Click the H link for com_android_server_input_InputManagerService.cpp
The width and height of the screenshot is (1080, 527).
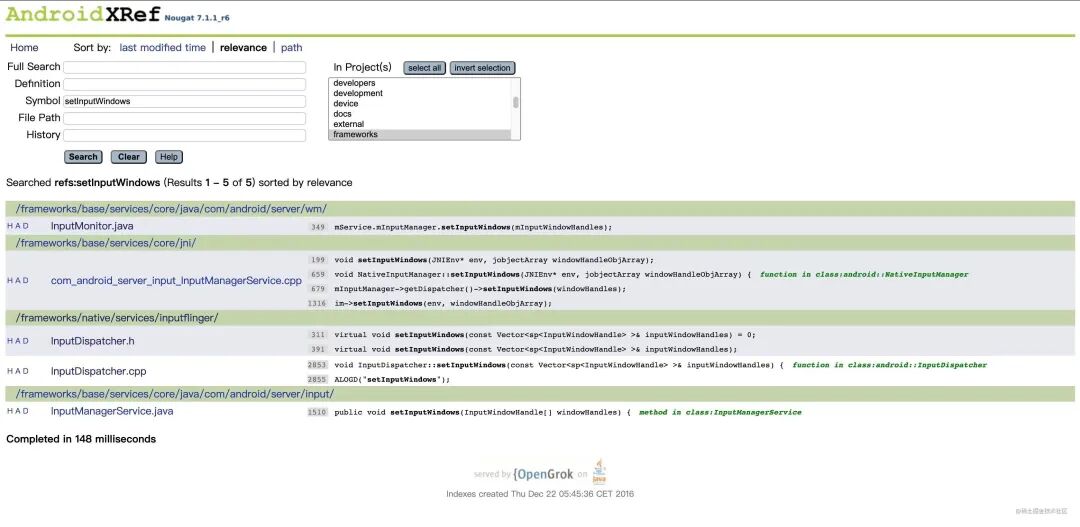10,281
